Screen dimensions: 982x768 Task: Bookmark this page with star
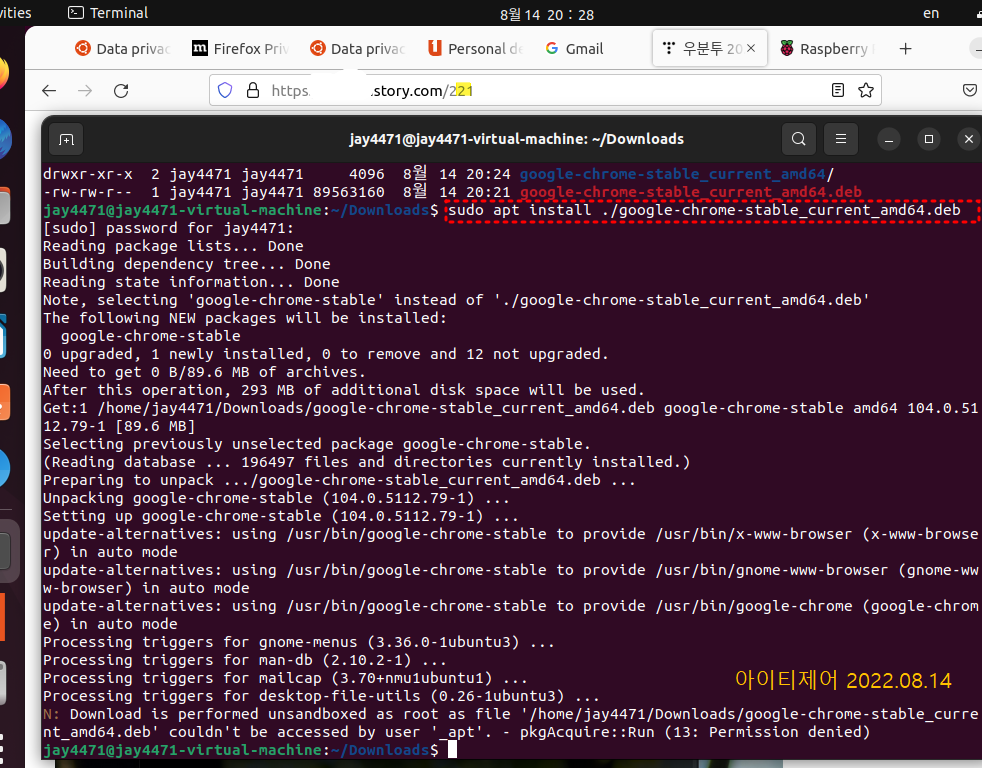click(866, 90)
